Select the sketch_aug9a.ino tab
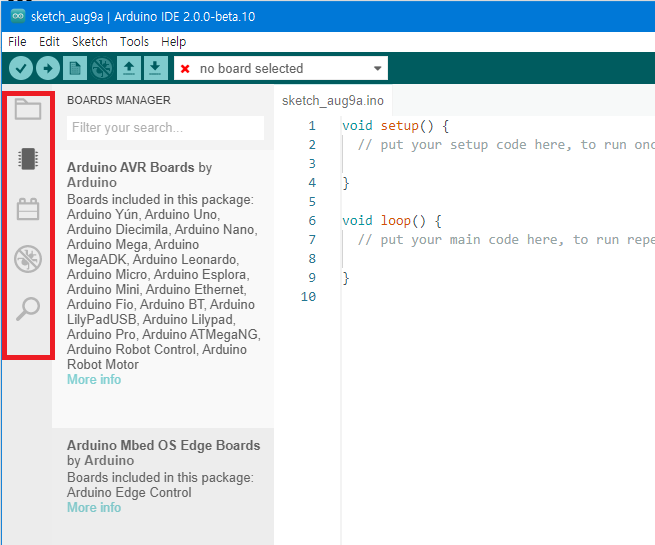 coord(333,101)
